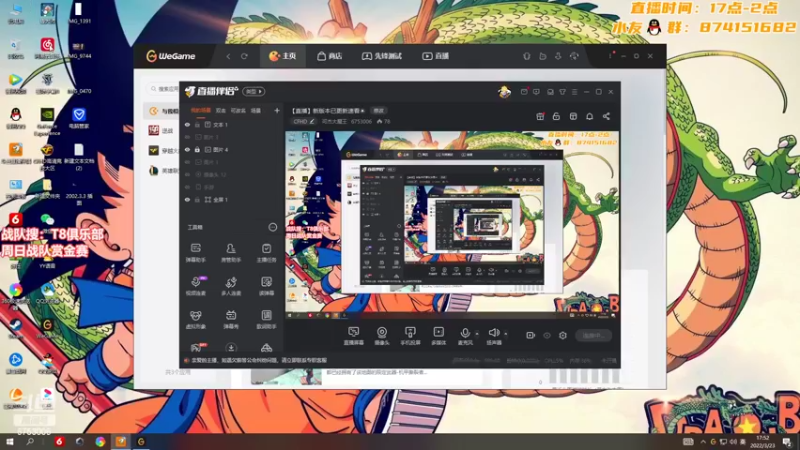Collapse the 工具箱 toolbox section

[x=272, y=227]
